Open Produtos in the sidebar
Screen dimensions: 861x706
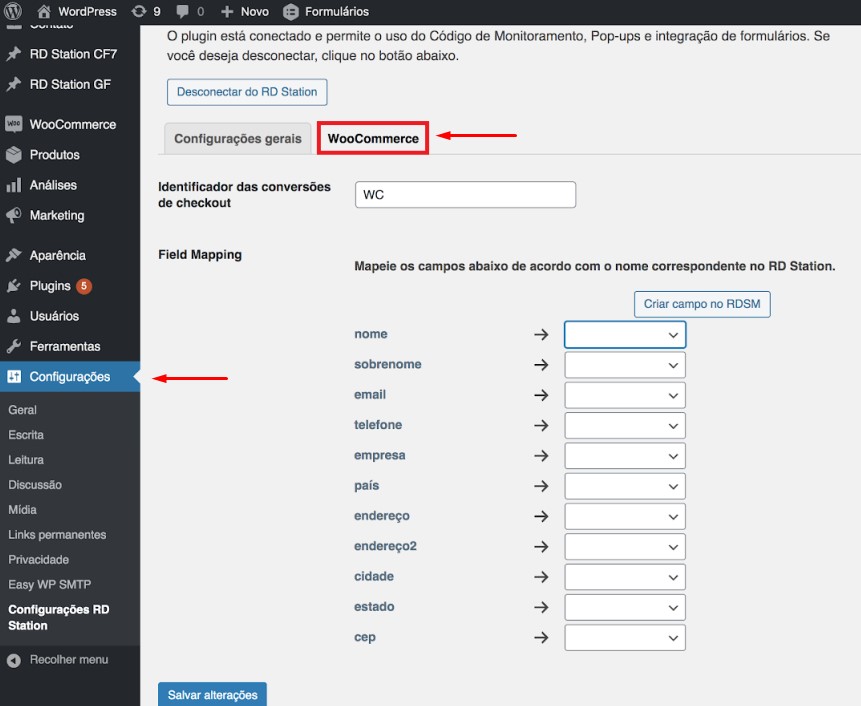(54, 155)
